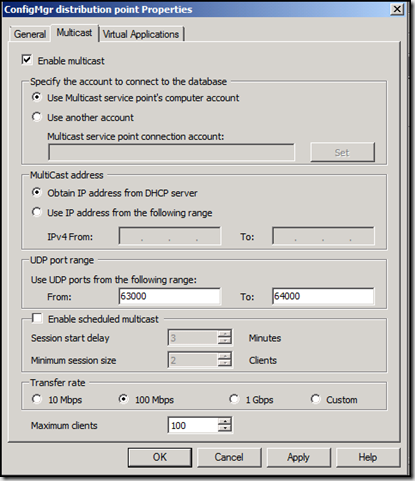Image resolution: width=415 pixels, height=481 pixels.
Task: Toggle the Enable multicast checkbox
Action: (x=27, y=60)
